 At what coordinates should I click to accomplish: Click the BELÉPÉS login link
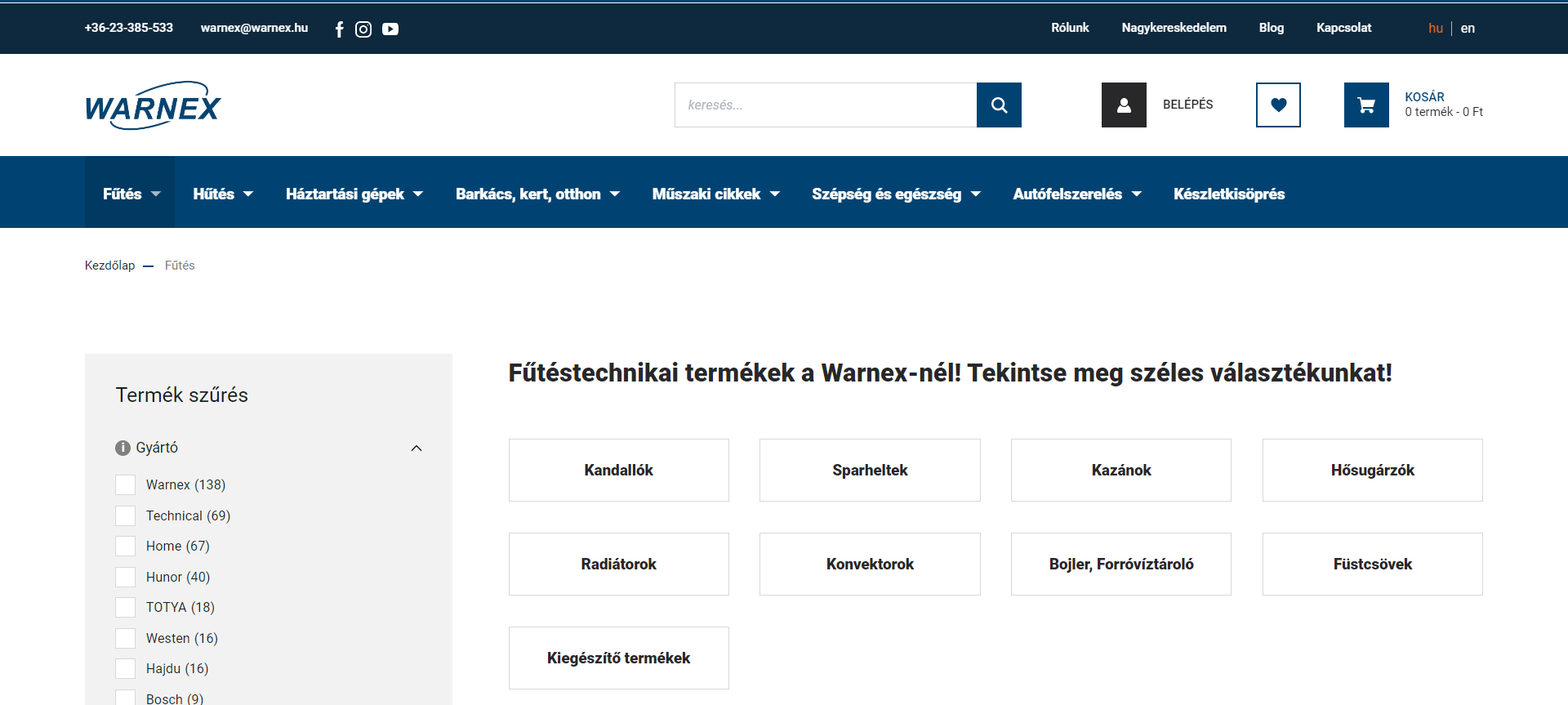coord(1187,105)
